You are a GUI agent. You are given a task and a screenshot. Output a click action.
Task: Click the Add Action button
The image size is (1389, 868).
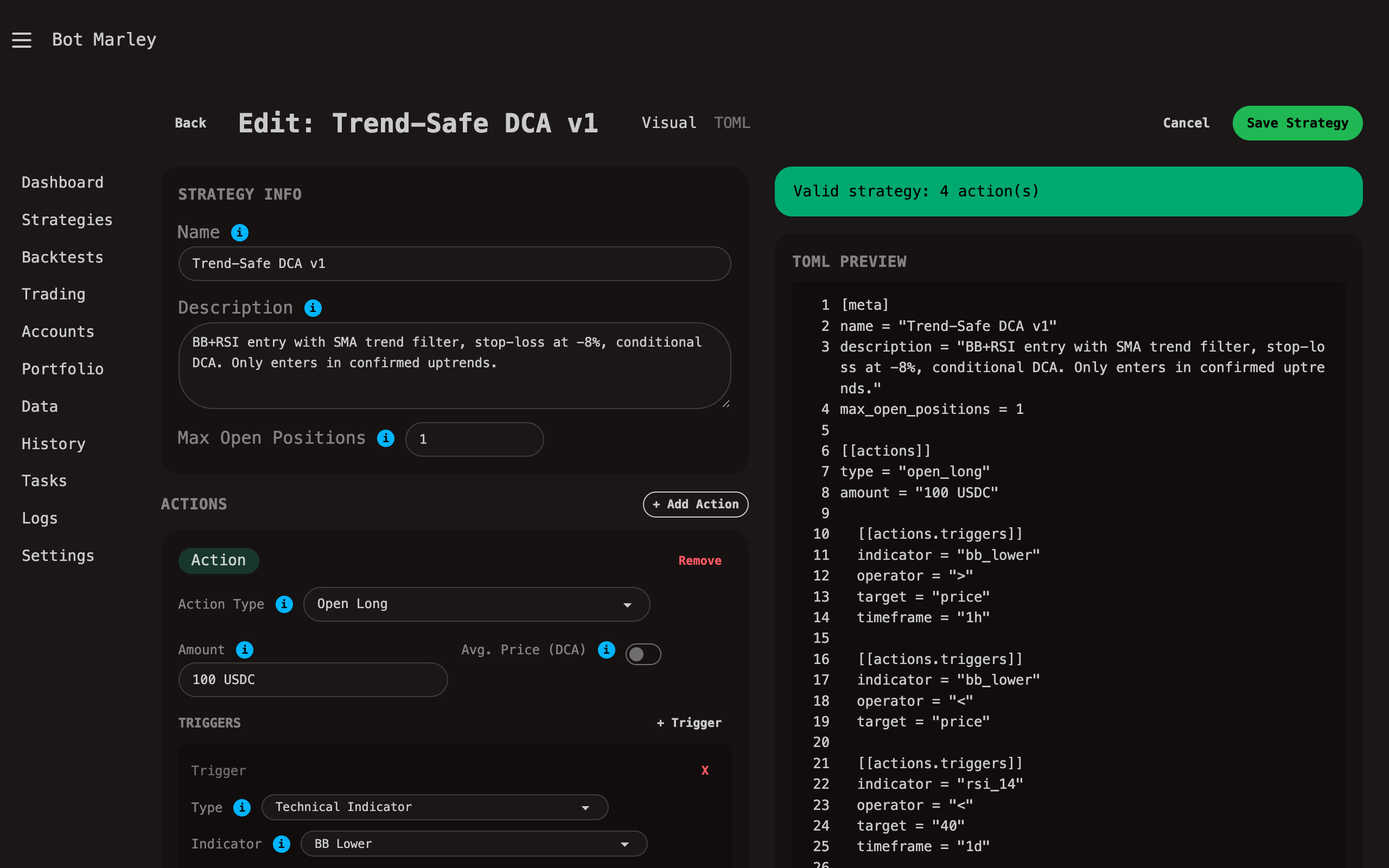[695, 504]
